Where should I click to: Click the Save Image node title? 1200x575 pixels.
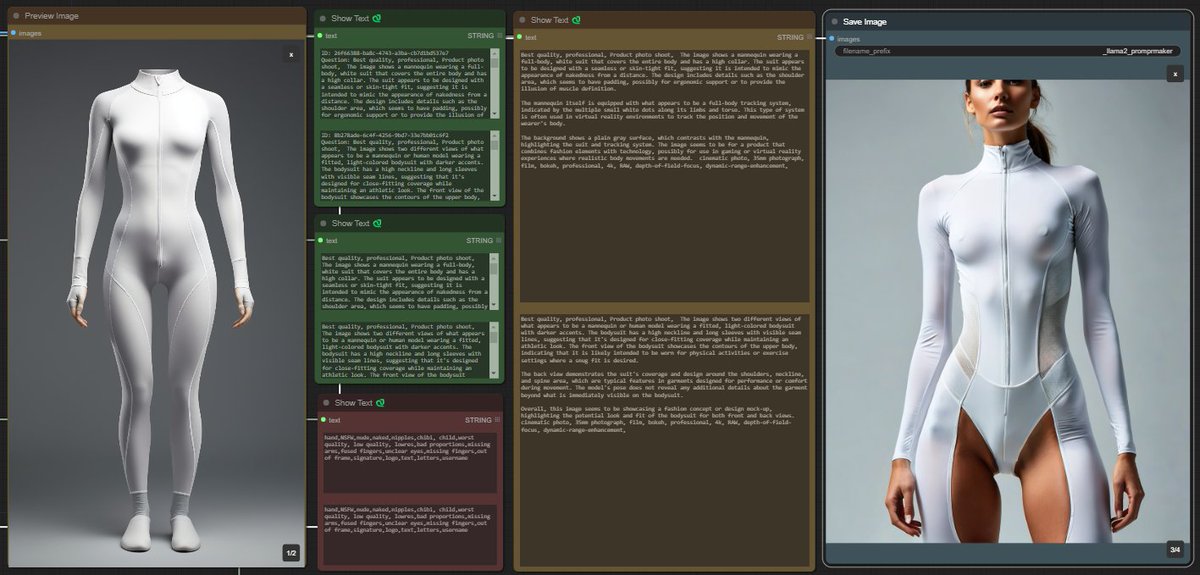(865, 21)
